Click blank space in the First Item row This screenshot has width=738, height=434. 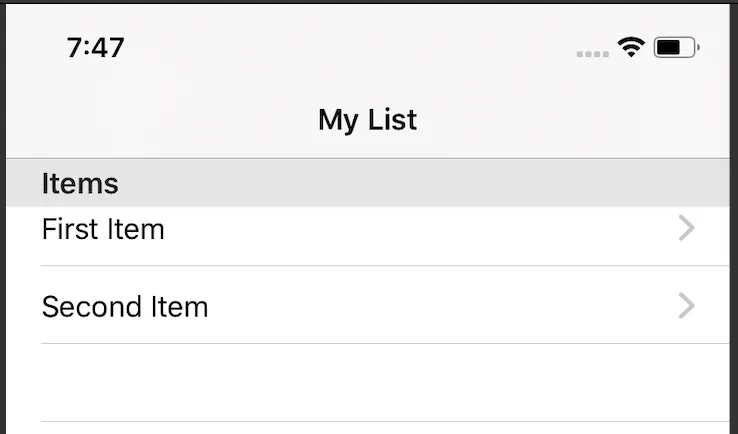(420, 232)
